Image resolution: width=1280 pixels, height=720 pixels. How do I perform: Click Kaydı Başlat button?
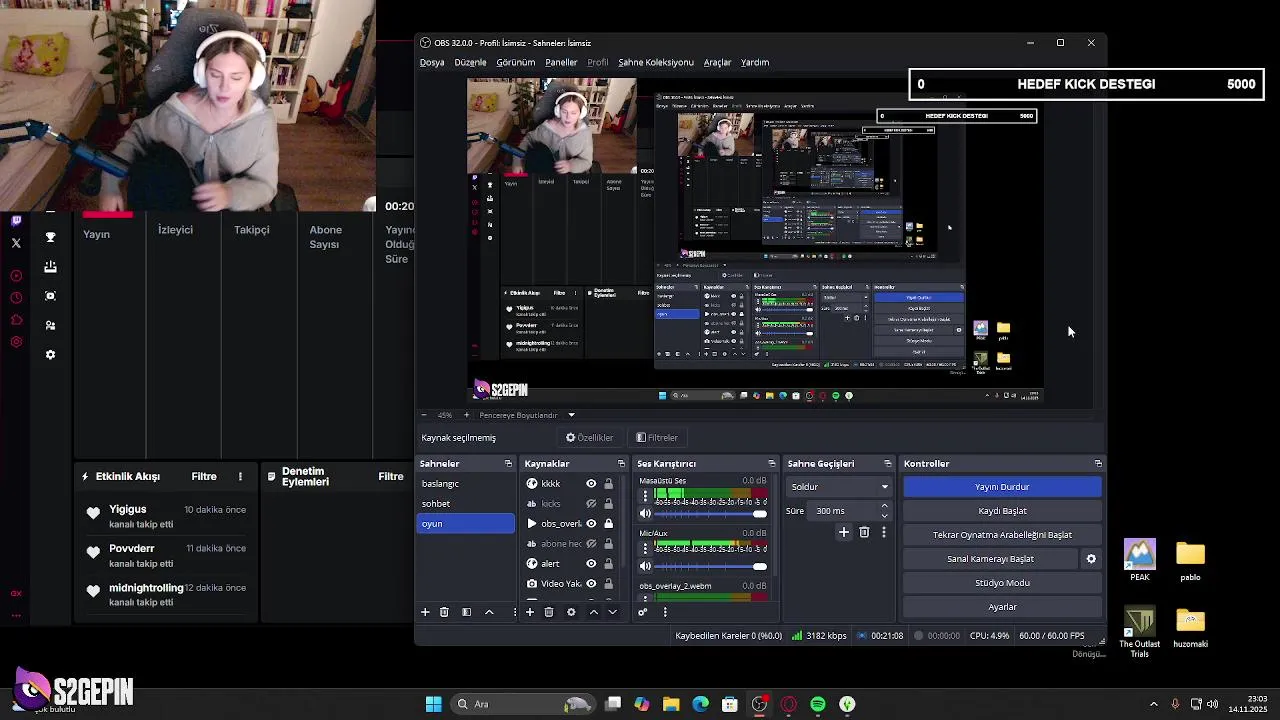1002,511
